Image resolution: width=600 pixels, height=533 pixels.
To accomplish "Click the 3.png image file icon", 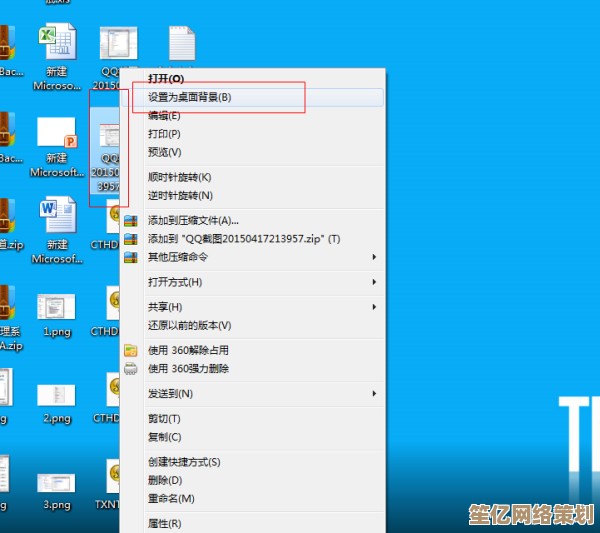I will pos(56,483).
